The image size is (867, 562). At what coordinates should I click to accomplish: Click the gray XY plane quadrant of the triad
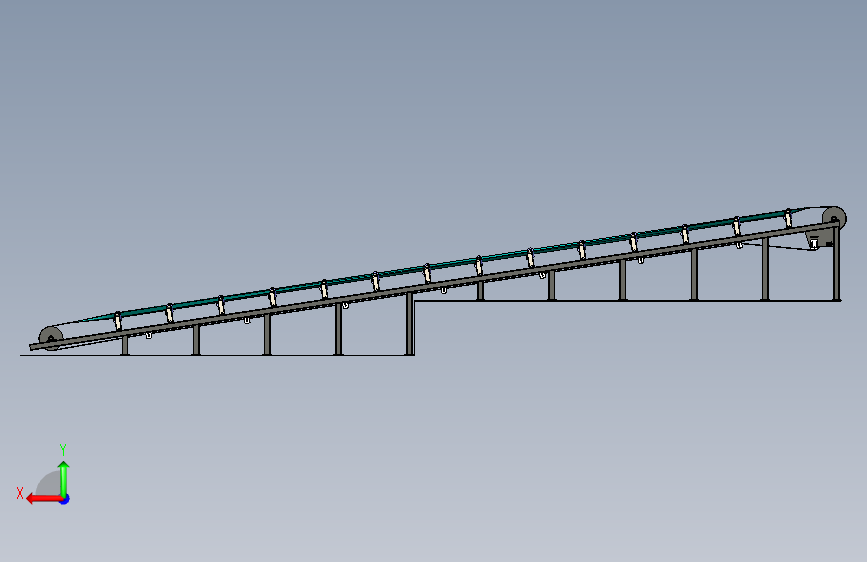50,484
